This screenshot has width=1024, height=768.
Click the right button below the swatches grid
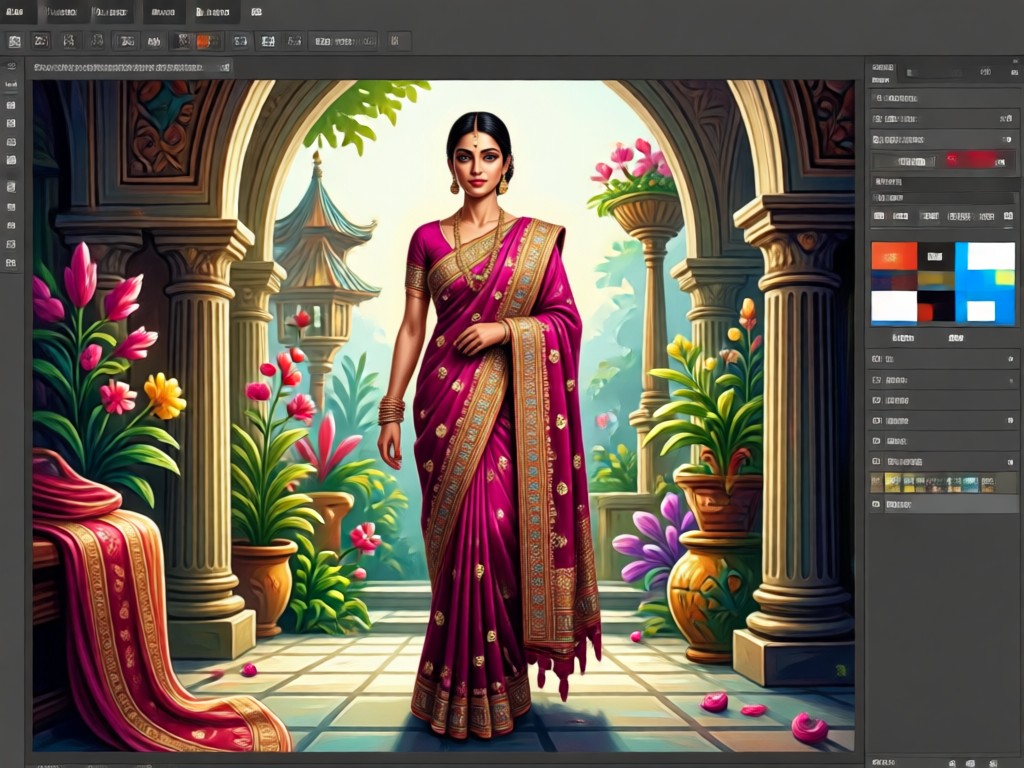pyautogui.click(x=956, y=338)
